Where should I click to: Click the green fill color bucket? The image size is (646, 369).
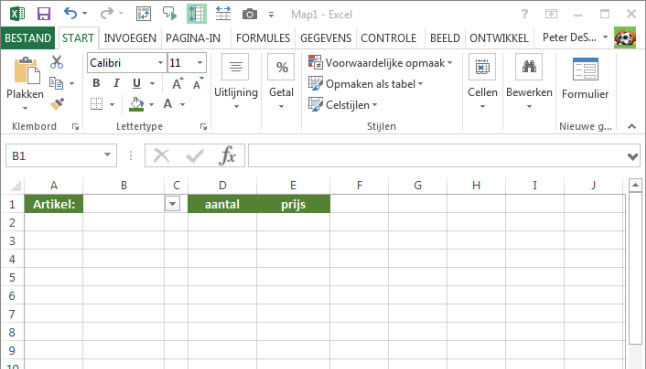coord(136,104)
